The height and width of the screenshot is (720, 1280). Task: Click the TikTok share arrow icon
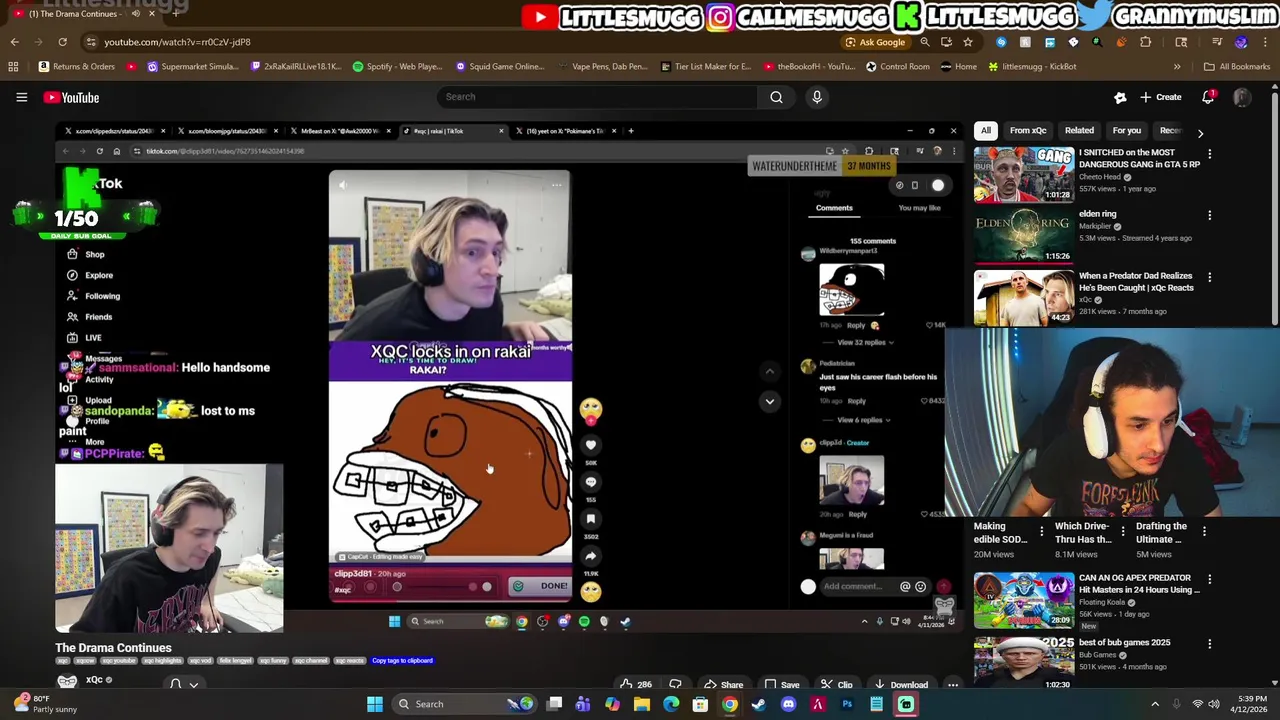coord(591,556)
